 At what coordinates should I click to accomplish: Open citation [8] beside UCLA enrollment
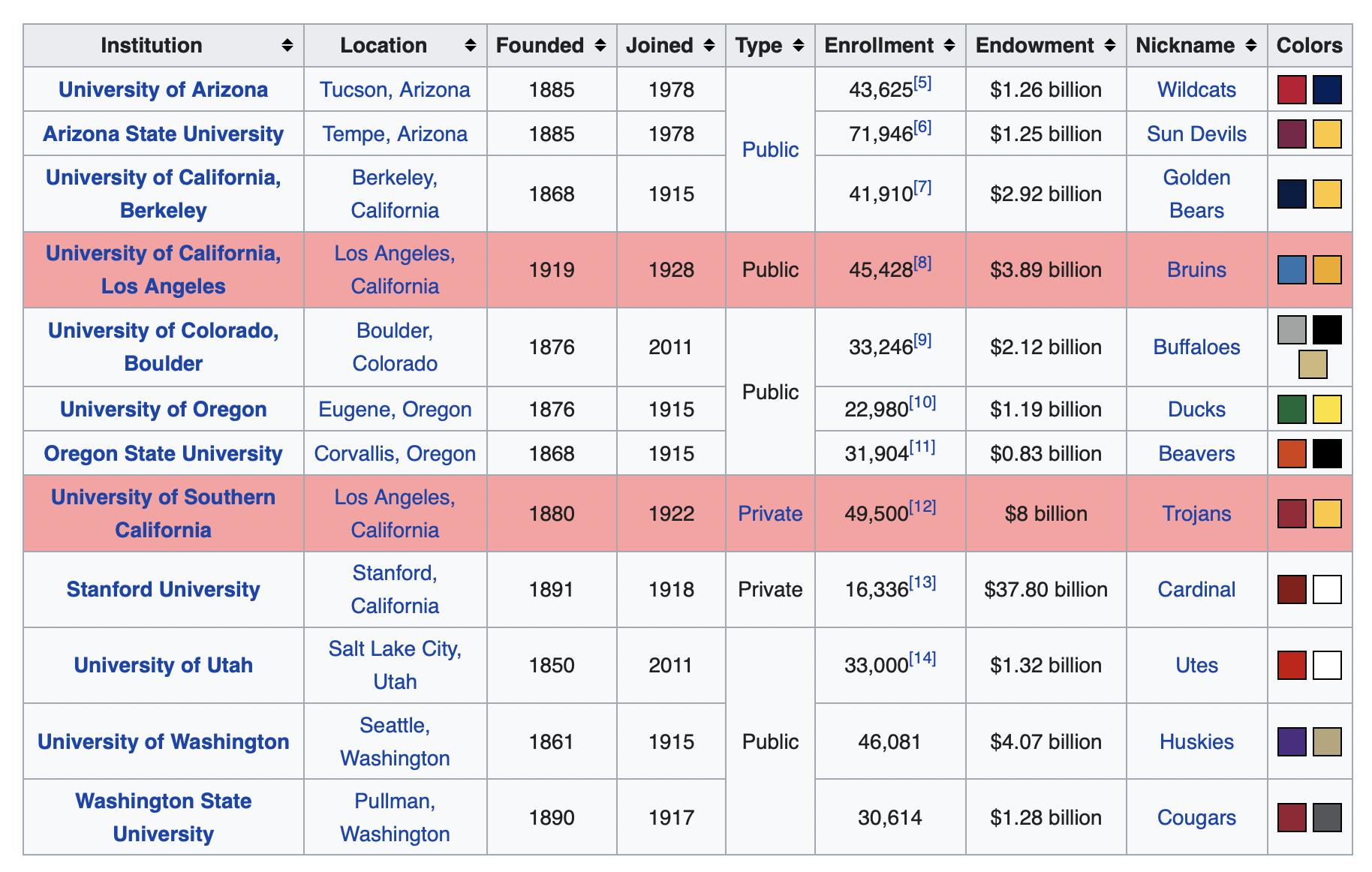tap(922, 263)
